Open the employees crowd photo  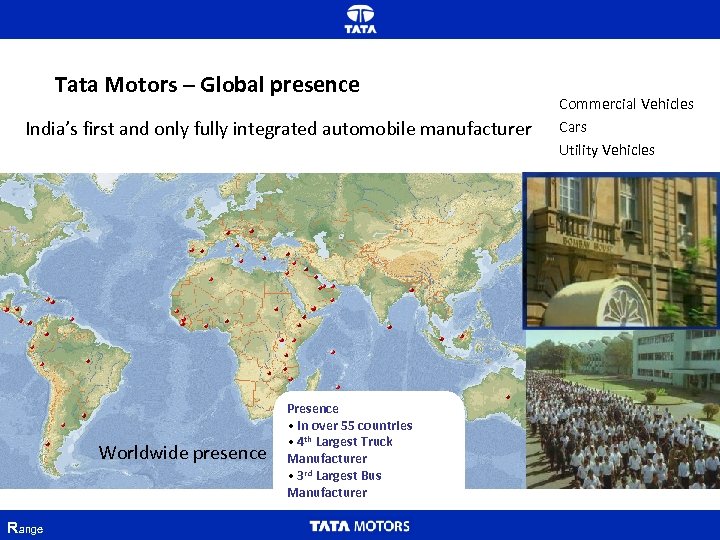tap(623, 409)
